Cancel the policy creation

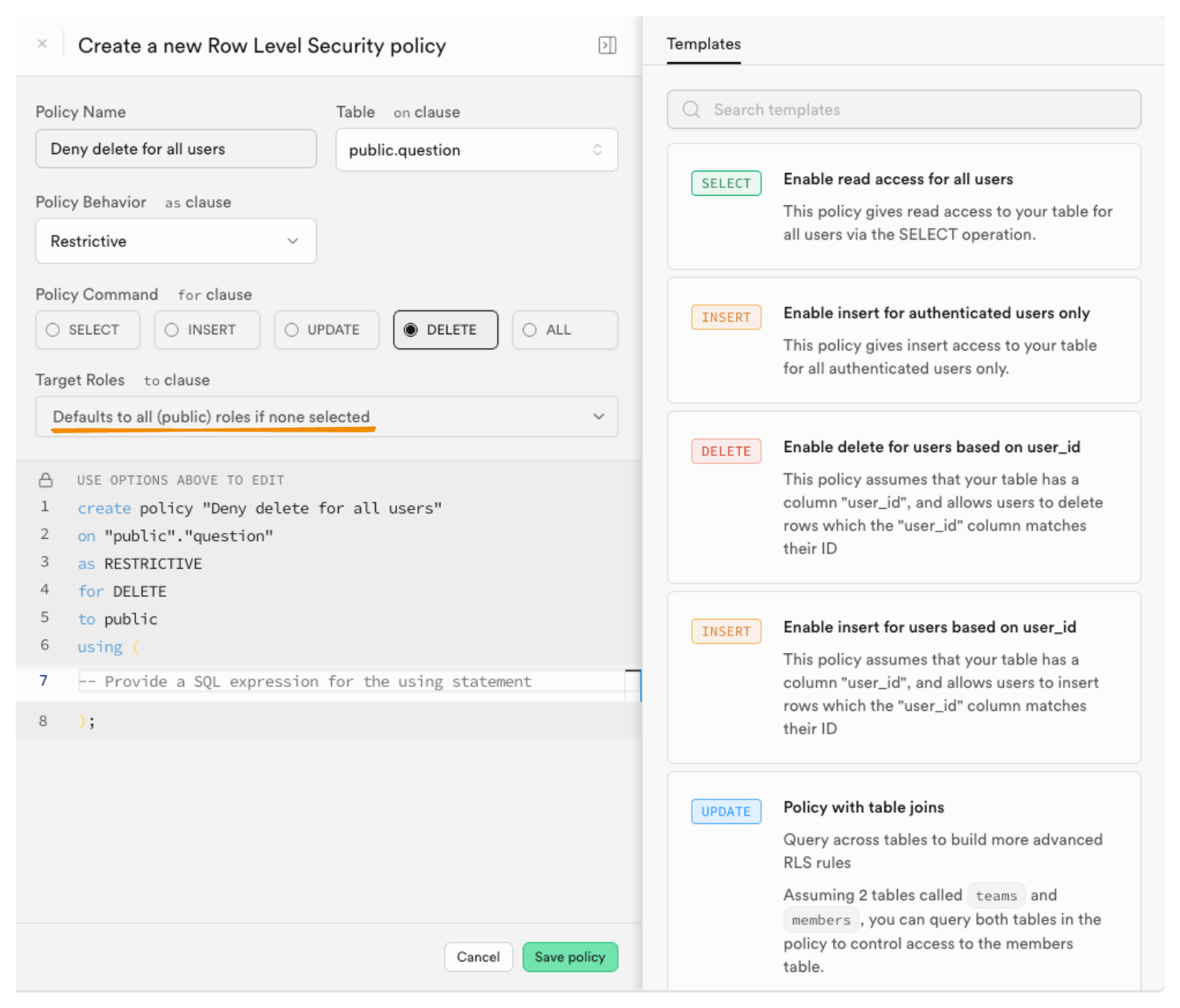(x=478, y=957)
